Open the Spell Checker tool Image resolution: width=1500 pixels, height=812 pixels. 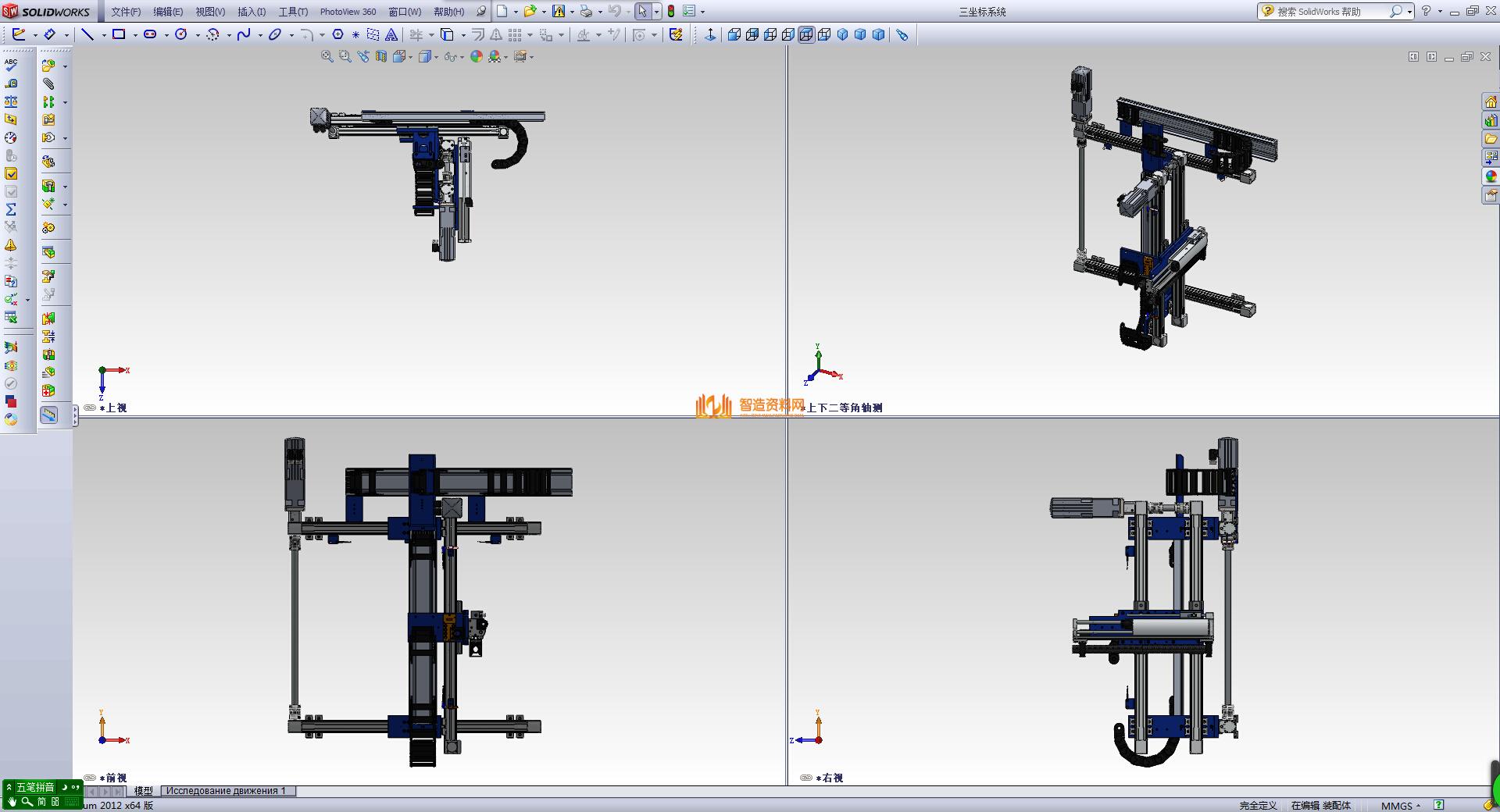[x=11, y=65]
